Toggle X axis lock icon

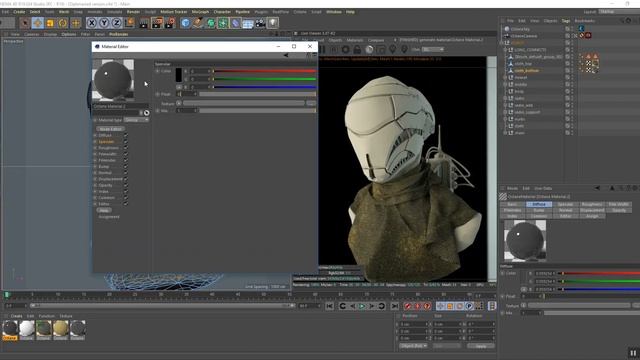click(92, 23)
